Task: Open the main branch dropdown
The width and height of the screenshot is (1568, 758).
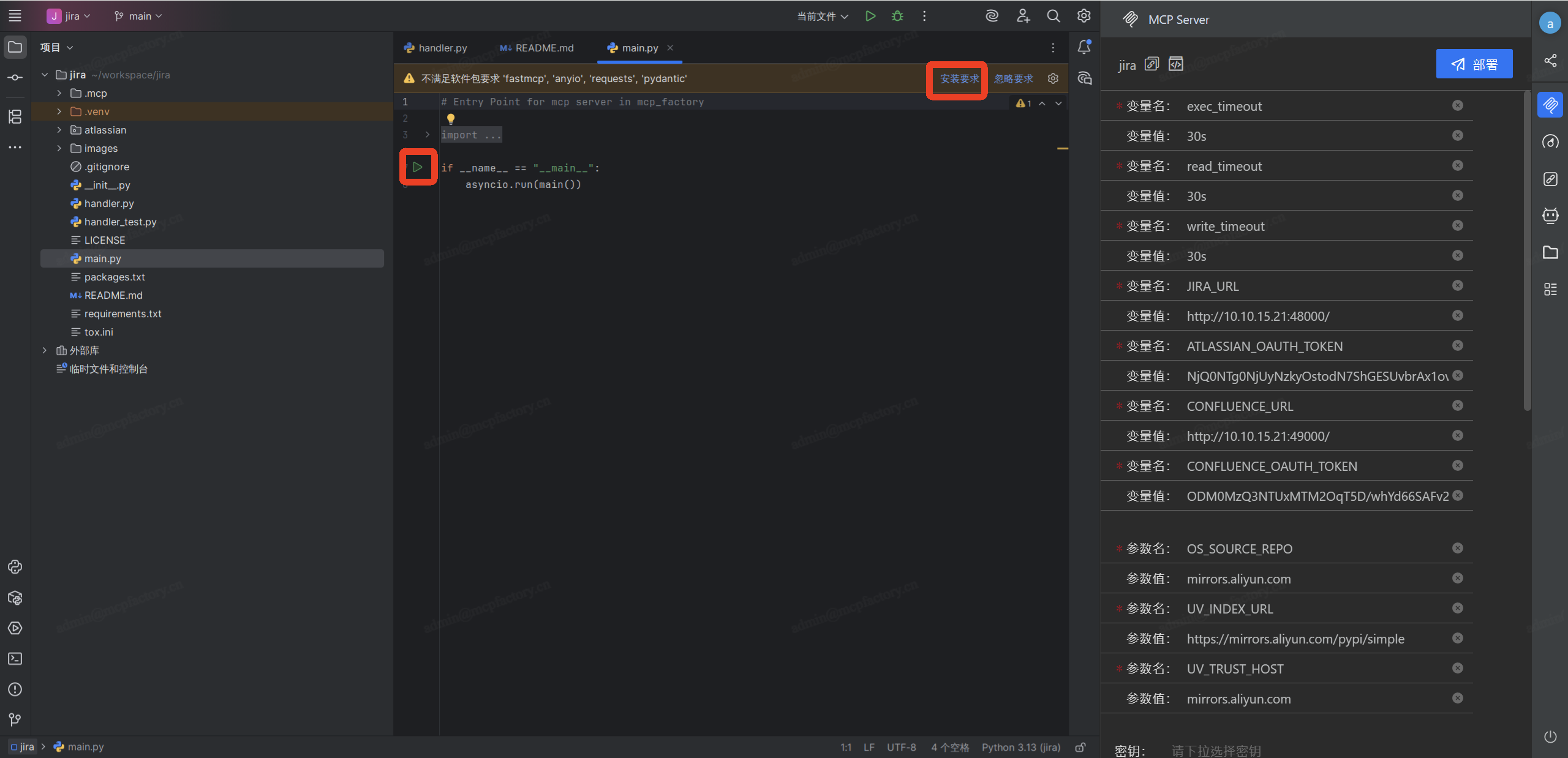Action: [138, 16]
